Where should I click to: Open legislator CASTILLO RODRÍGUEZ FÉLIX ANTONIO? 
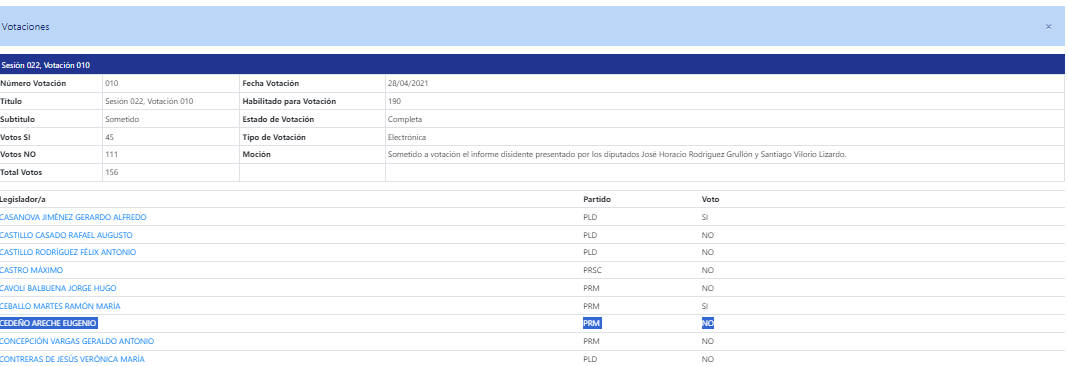pos(68,252)
